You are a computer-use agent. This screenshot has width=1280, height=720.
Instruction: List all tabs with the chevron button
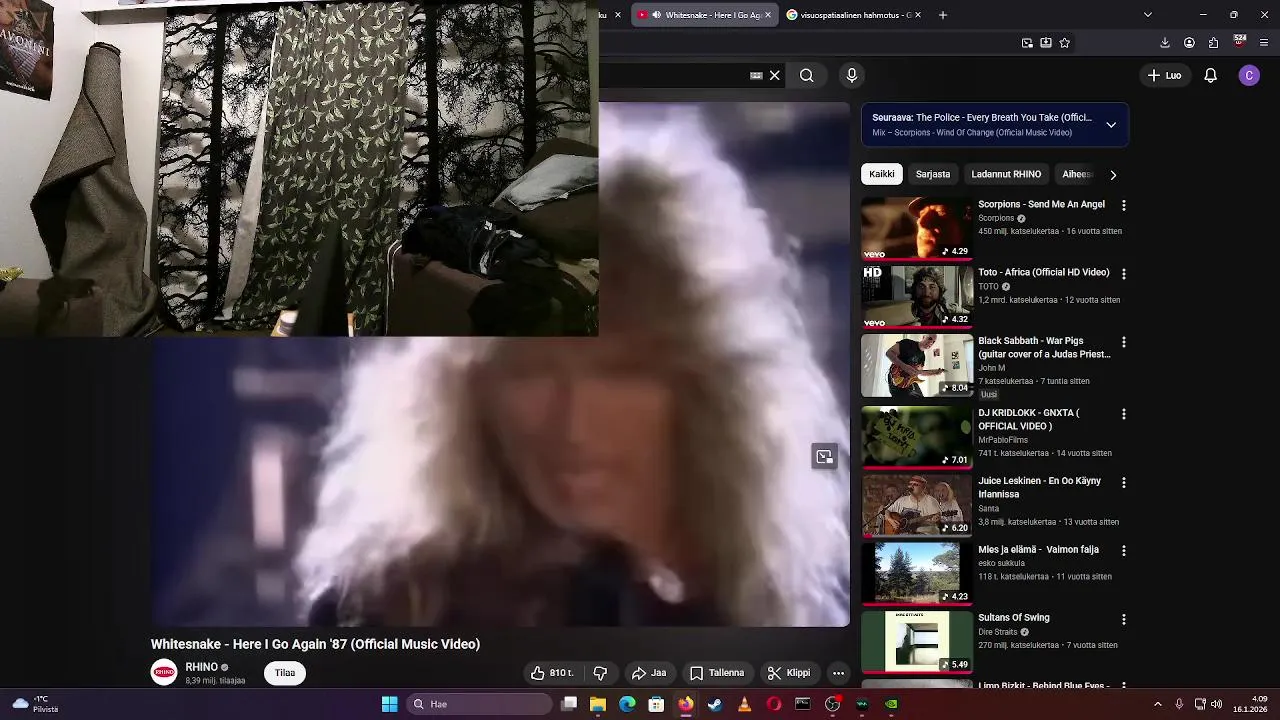click(1147, 15)
